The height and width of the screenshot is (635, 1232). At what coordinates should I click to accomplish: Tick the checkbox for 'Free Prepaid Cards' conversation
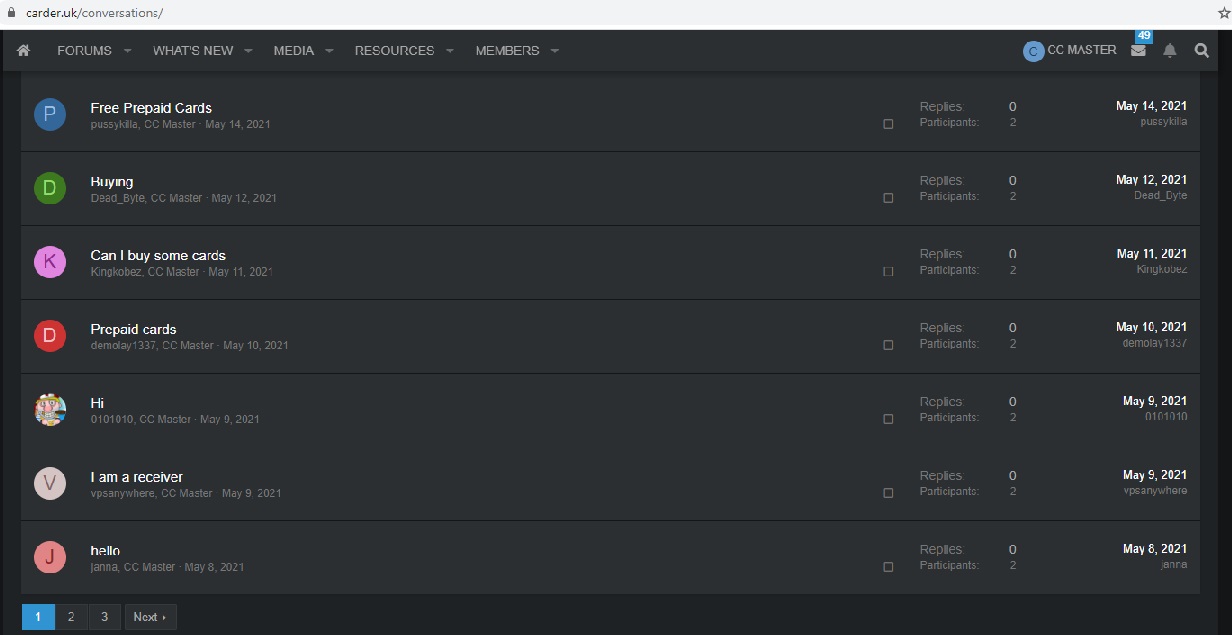888,124
